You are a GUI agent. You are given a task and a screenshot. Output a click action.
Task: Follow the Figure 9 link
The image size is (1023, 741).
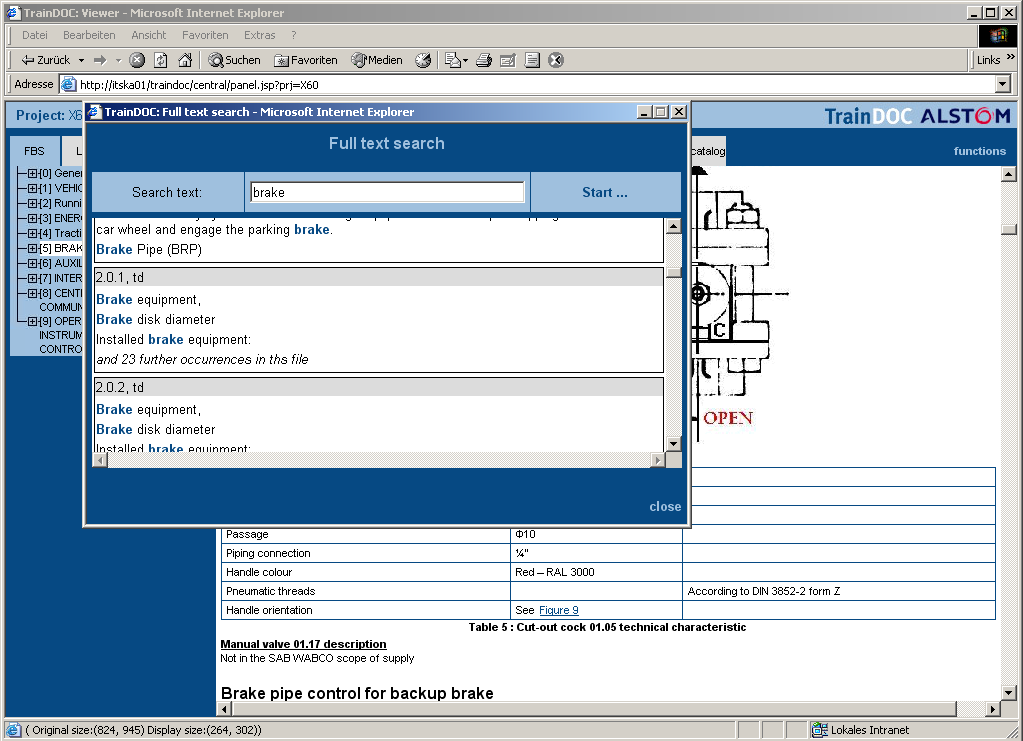tap(558, 610)
